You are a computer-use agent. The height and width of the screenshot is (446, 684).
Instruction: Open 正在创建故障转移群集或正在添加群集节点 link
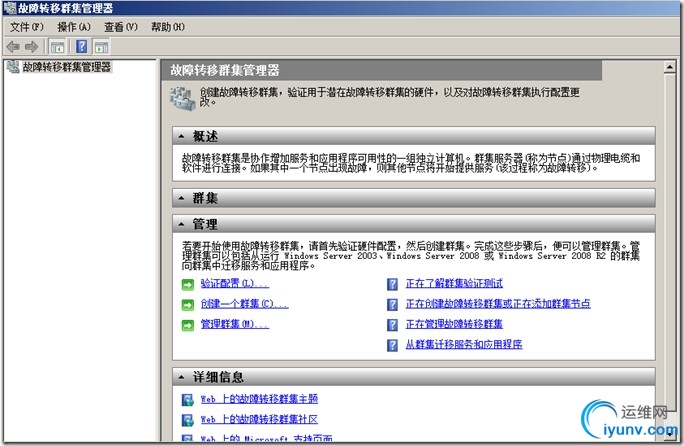498,304
